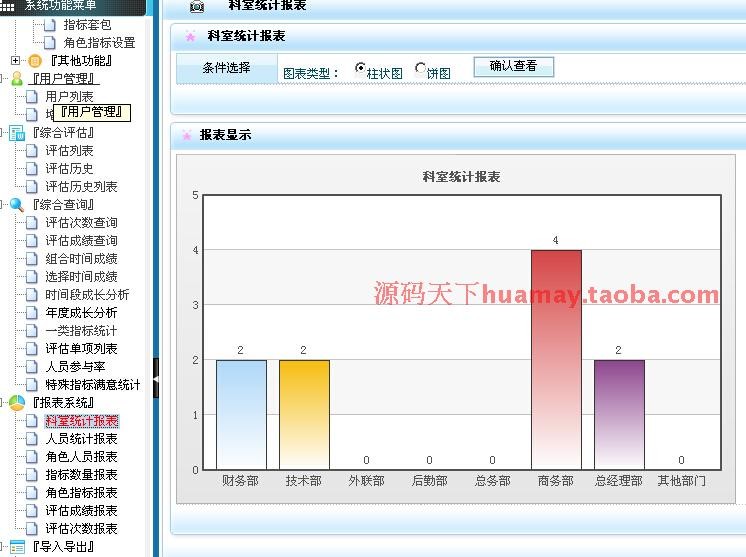746x557 pixels.
Task: Open 『用户管理』 tree node
Action: [x=64, y=79]
